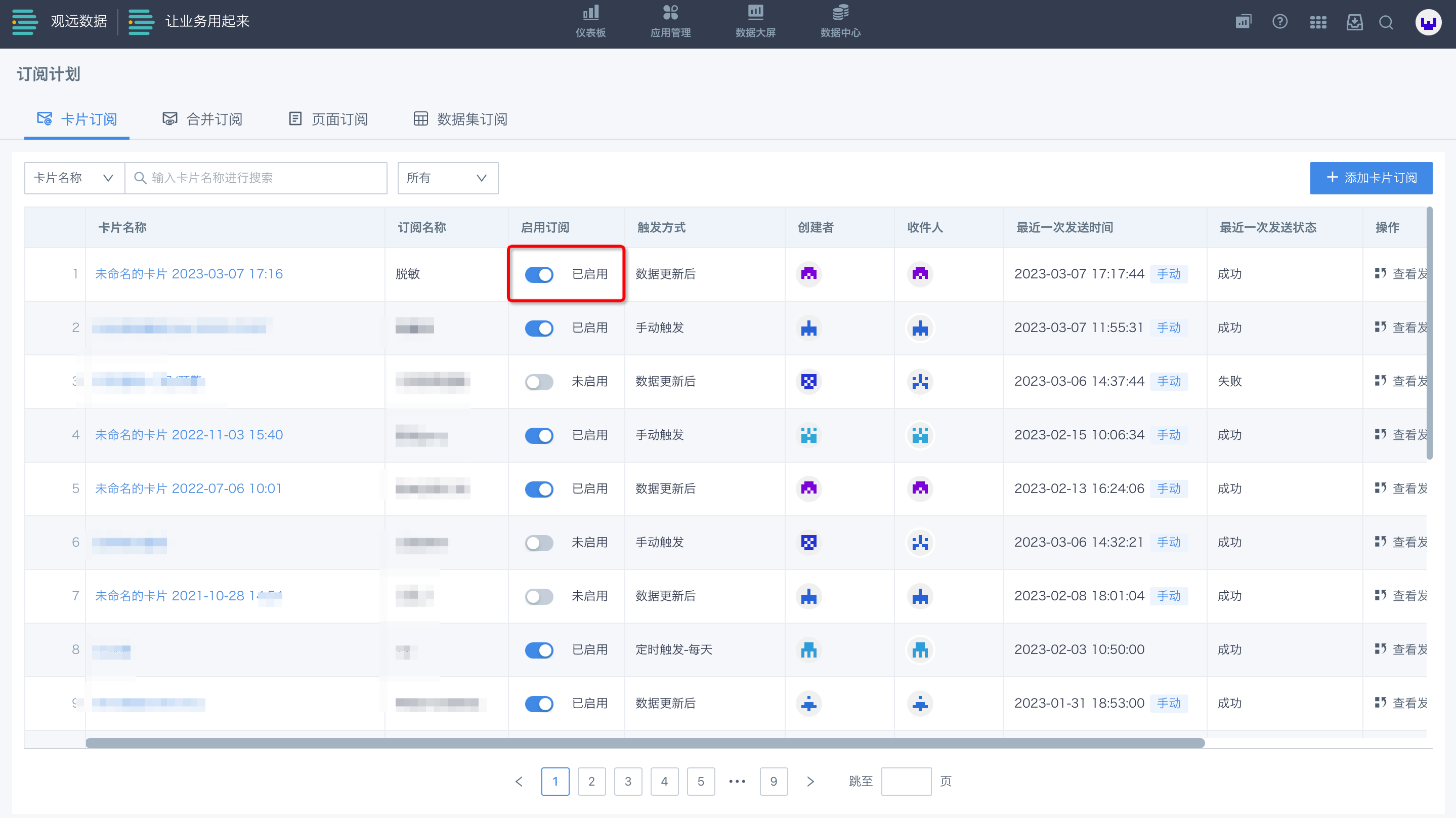The image size is (1456, 818).
Task: Click 启用订阅 column header
Action: (x=545, y=227)
